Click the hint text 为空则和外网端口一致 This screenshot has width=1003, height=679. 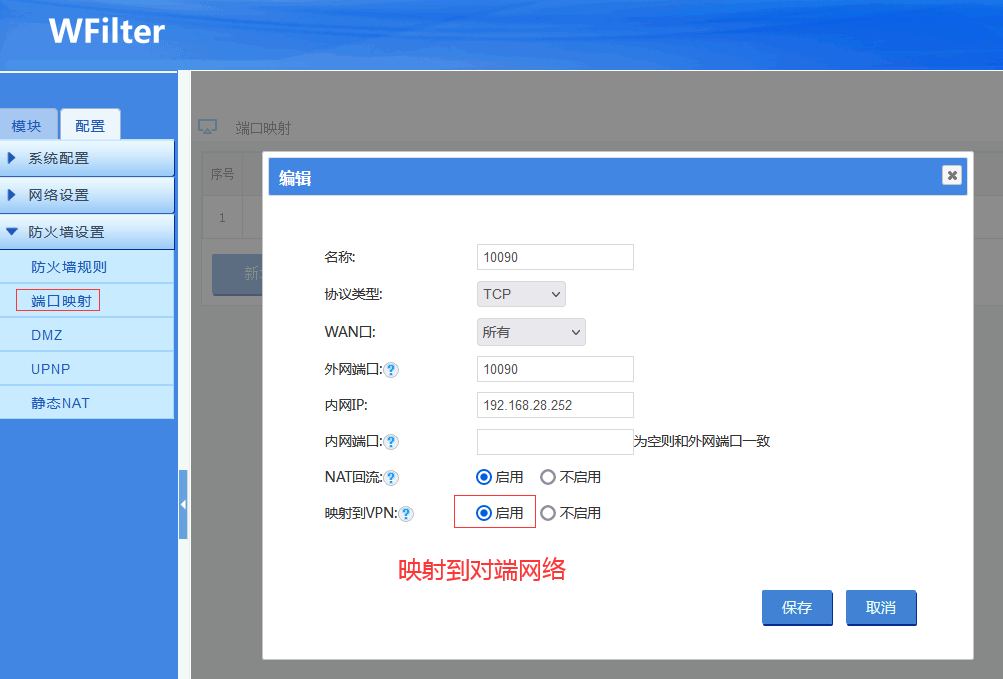click(x=702, y=441)
